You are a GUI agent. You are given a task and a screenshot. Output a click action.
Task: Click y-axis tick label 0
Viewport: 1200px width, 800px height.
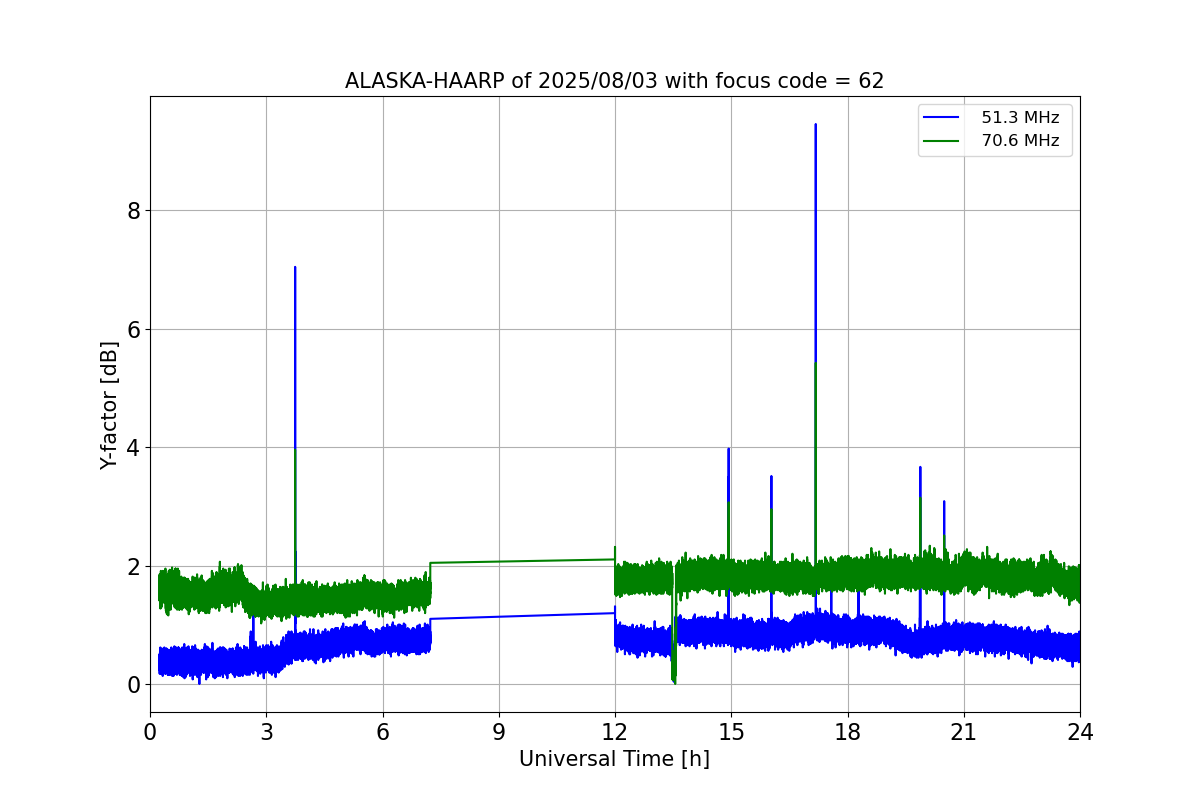[132, 685]
